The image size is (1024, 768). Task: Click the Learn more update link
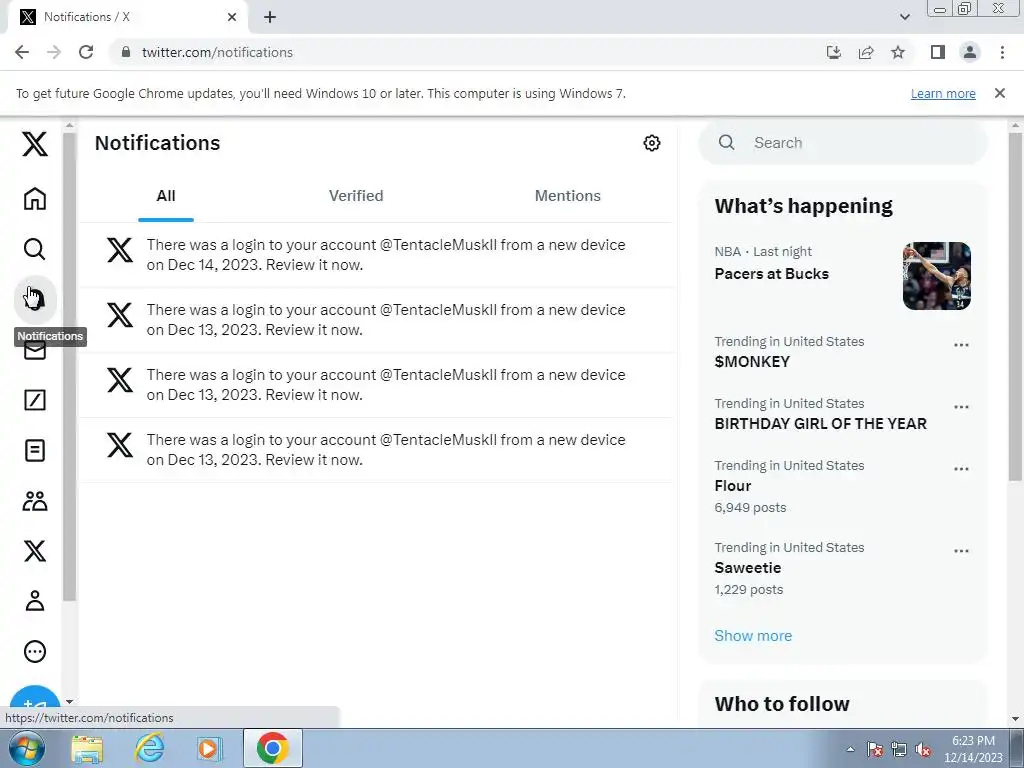(943, 93)
